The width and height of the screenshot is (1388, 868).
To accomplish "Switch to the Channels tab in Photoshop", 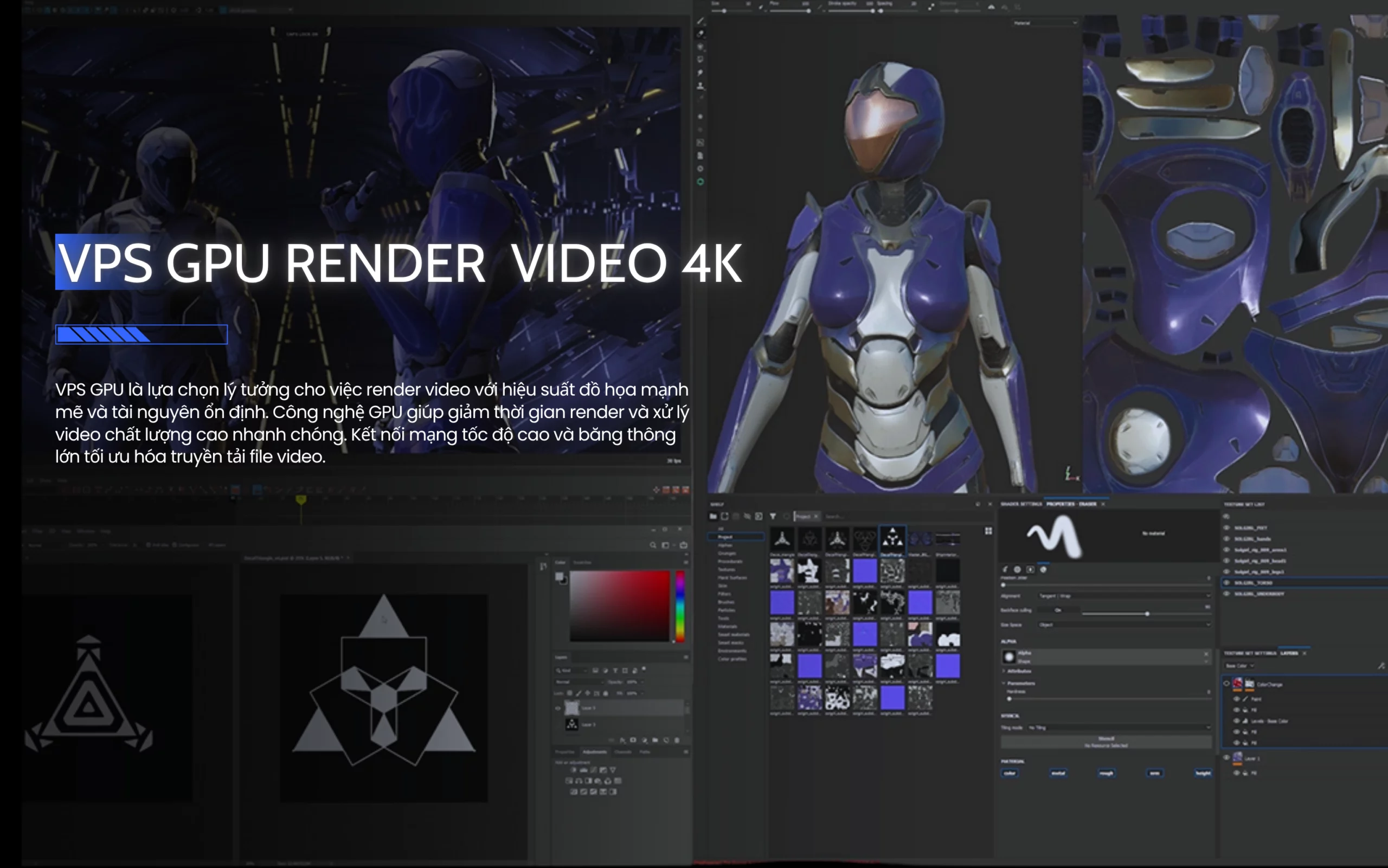I will 623,752.
